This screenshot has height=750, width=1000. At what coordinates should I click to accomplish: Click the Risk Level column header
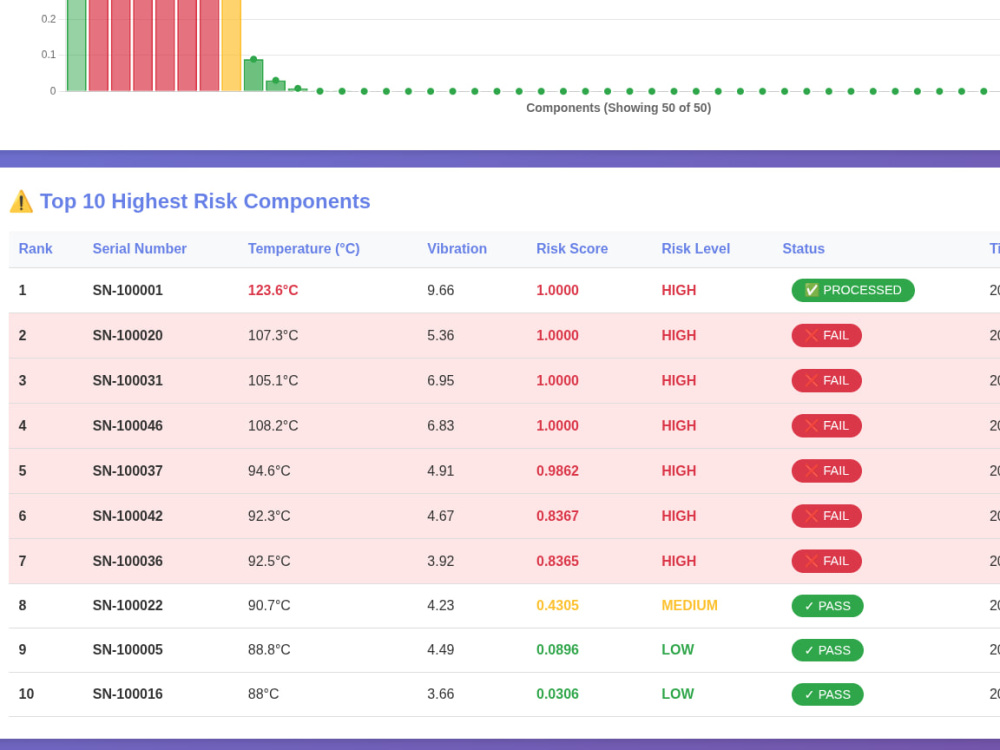coord(695,249)
